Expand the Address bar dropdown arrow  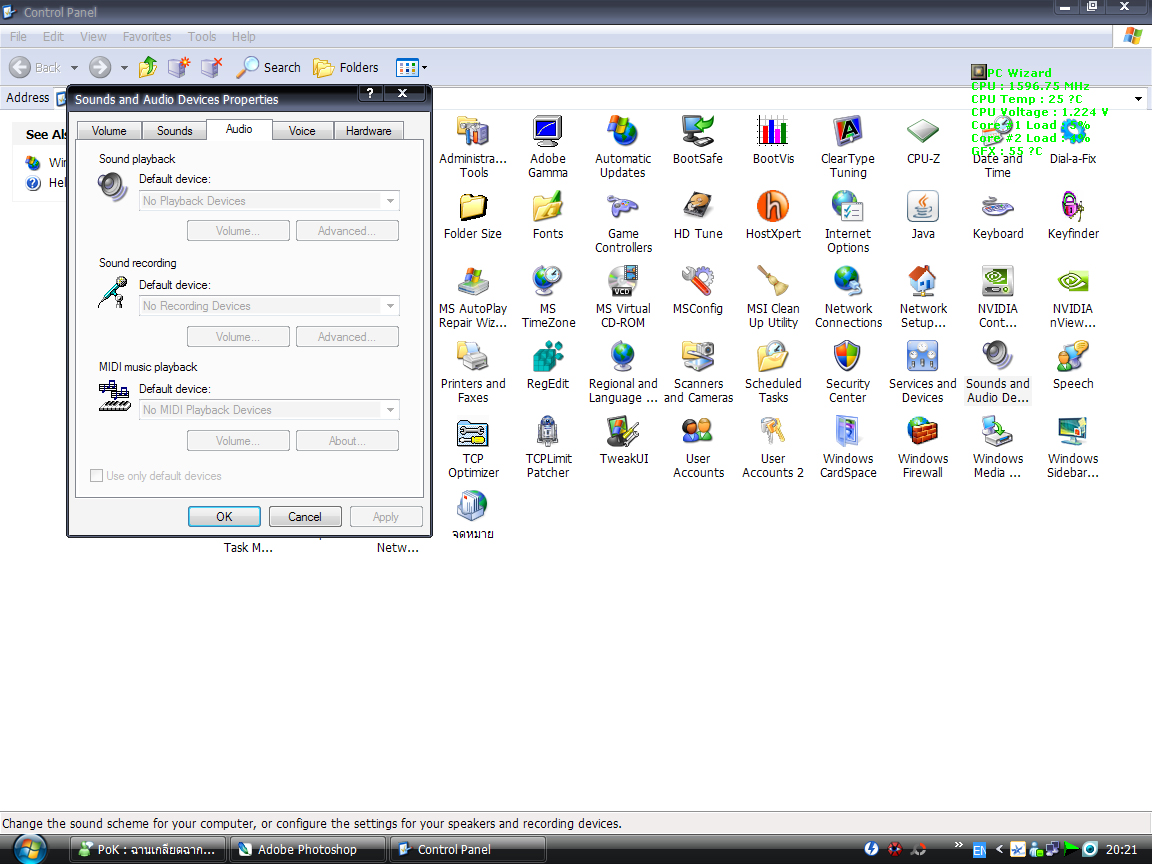(1138, 98)
